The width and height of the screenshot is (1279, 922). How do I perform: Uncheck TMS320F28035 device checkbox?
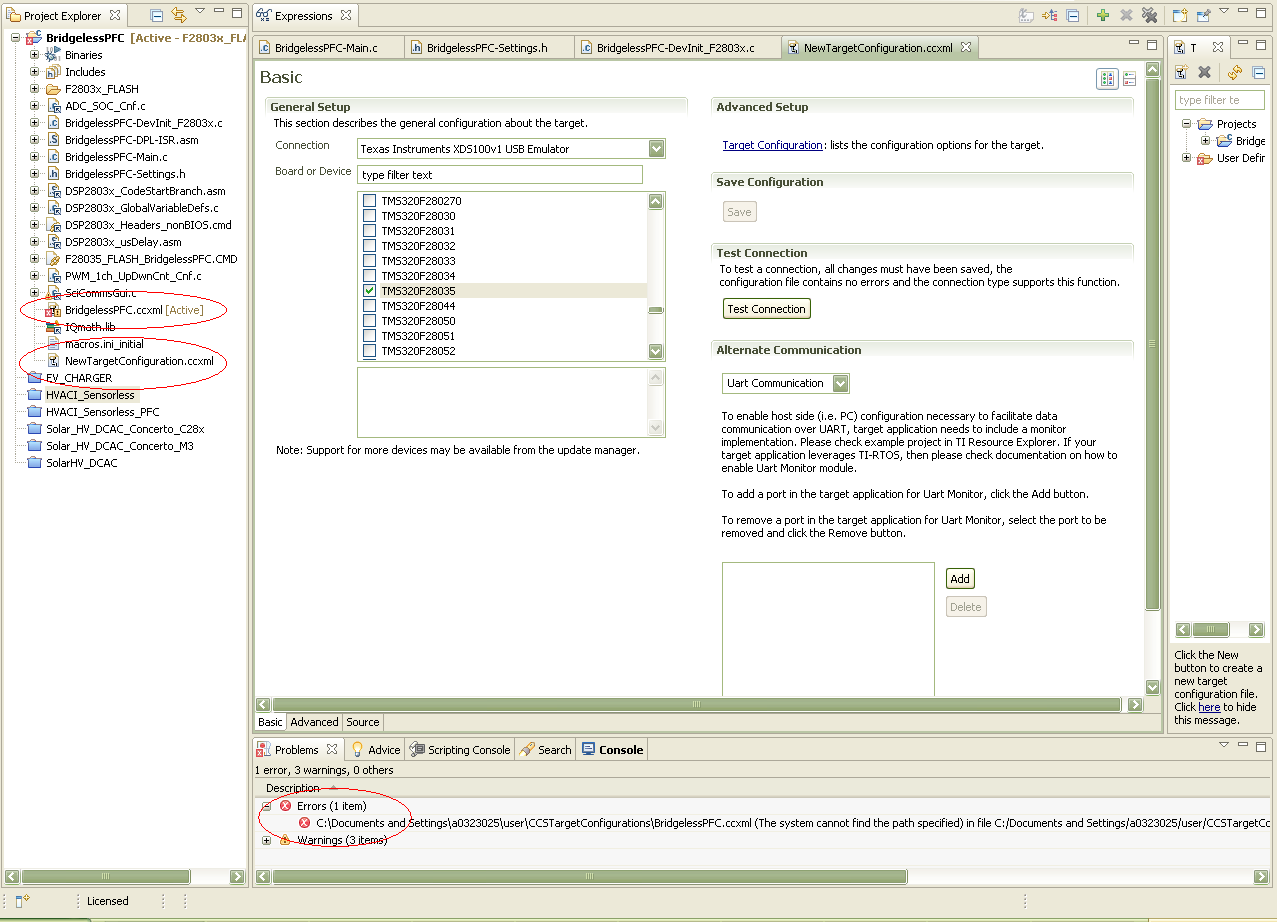[369, 291]
